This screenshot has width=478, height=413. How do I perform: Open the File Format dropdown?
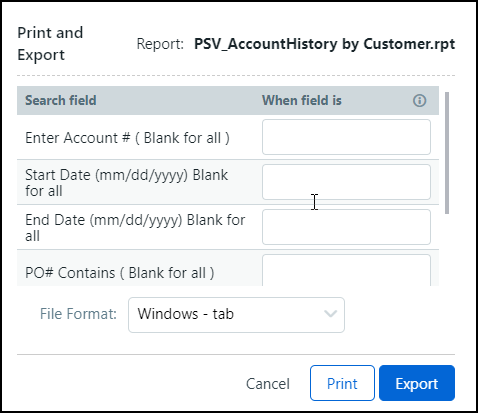236,315
